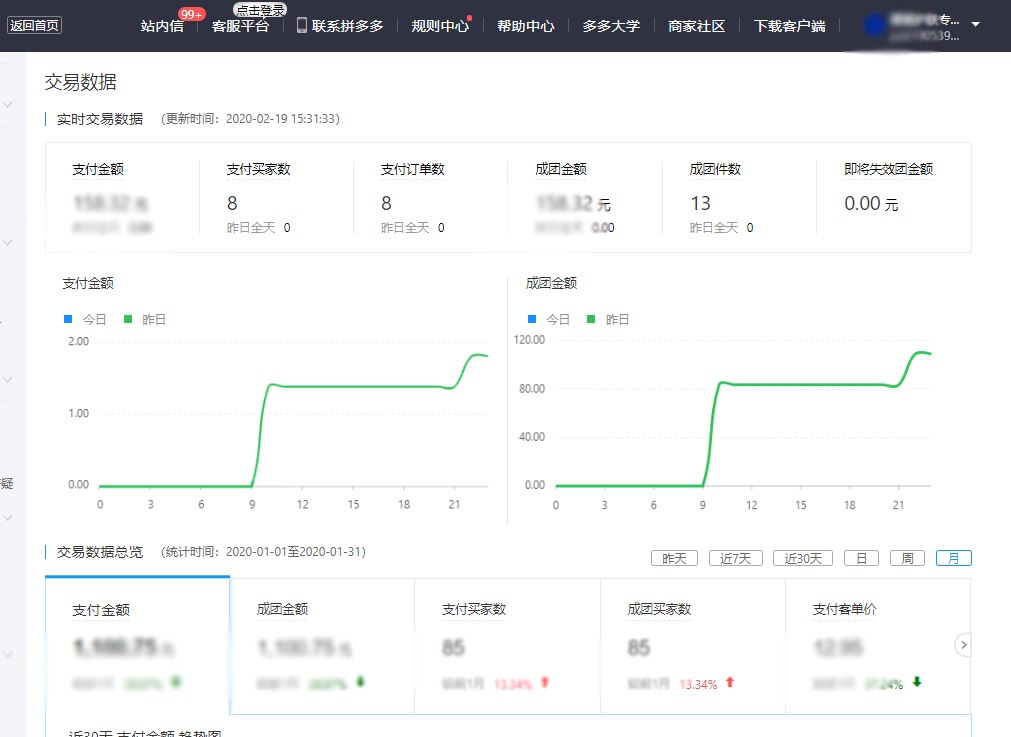Click the 点击登录 bubble above 客服平台

[260, 9]
